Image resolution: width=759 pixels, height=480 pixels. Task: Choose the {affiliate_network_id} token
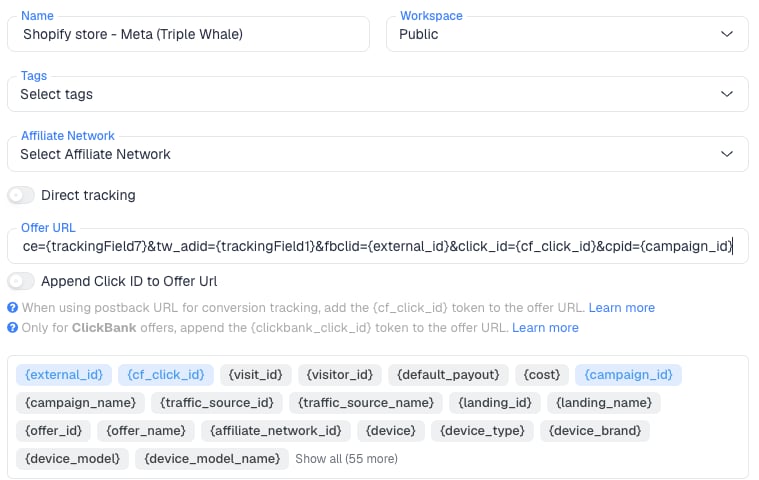tap(276, 431)
